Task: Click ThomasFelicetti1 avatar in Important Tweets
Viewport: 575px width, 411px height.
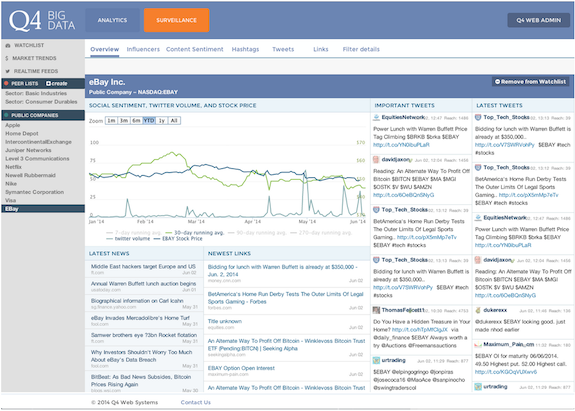Action: [x=376, y=310]
